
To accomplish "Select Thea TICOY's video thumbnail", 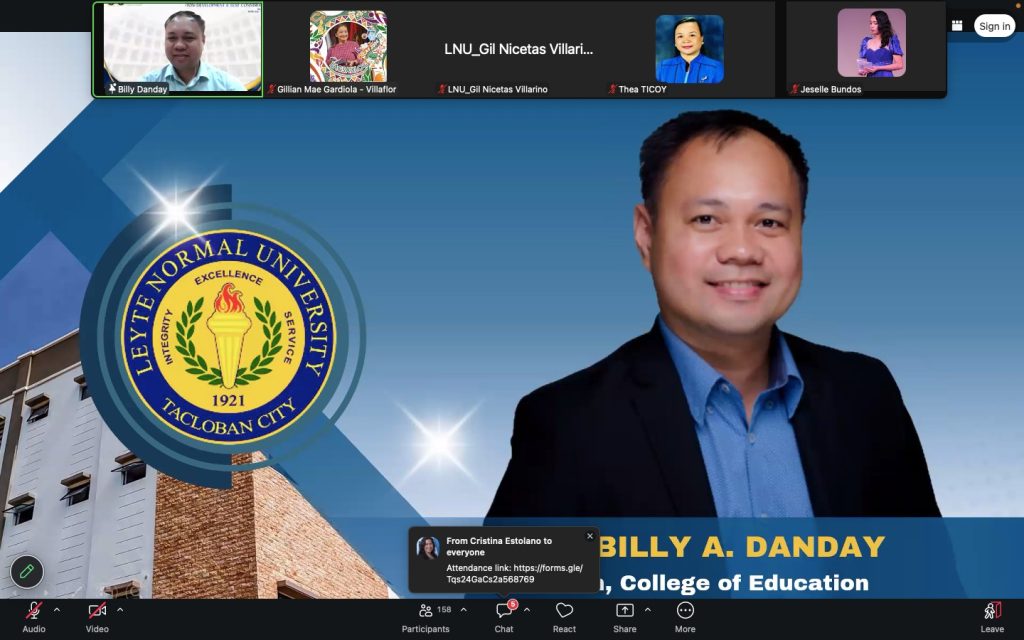I will 689,50.
